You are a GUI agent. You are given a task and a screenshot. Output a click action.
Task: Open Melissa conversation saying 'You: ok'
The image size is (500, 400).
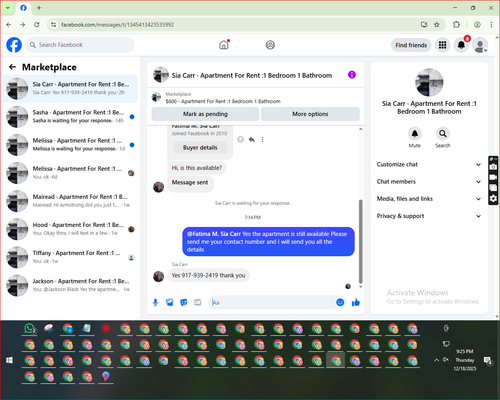pos(70,173)
